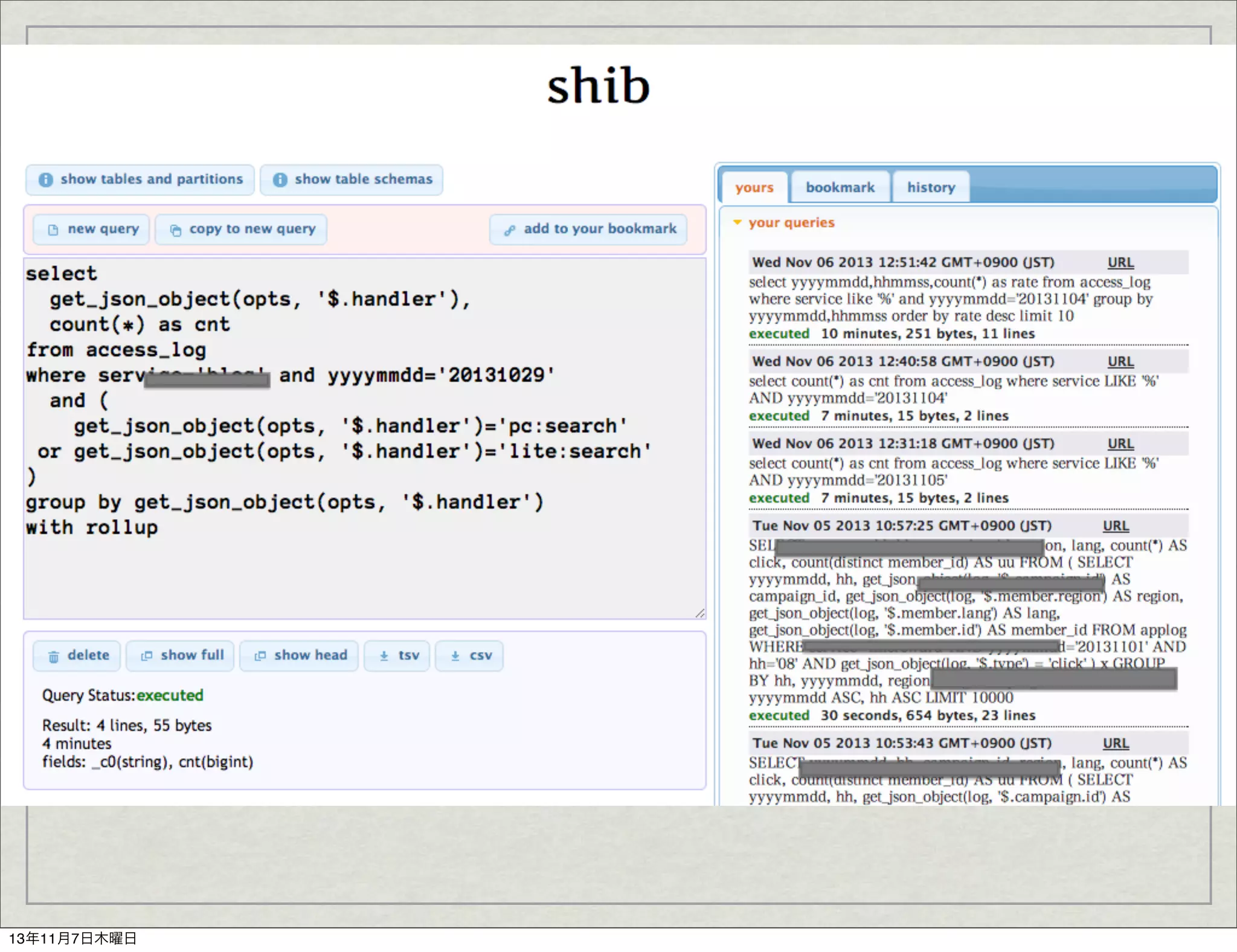The image size is (1237, 952).
Task: Open the history tab
Action: (930, 188)
